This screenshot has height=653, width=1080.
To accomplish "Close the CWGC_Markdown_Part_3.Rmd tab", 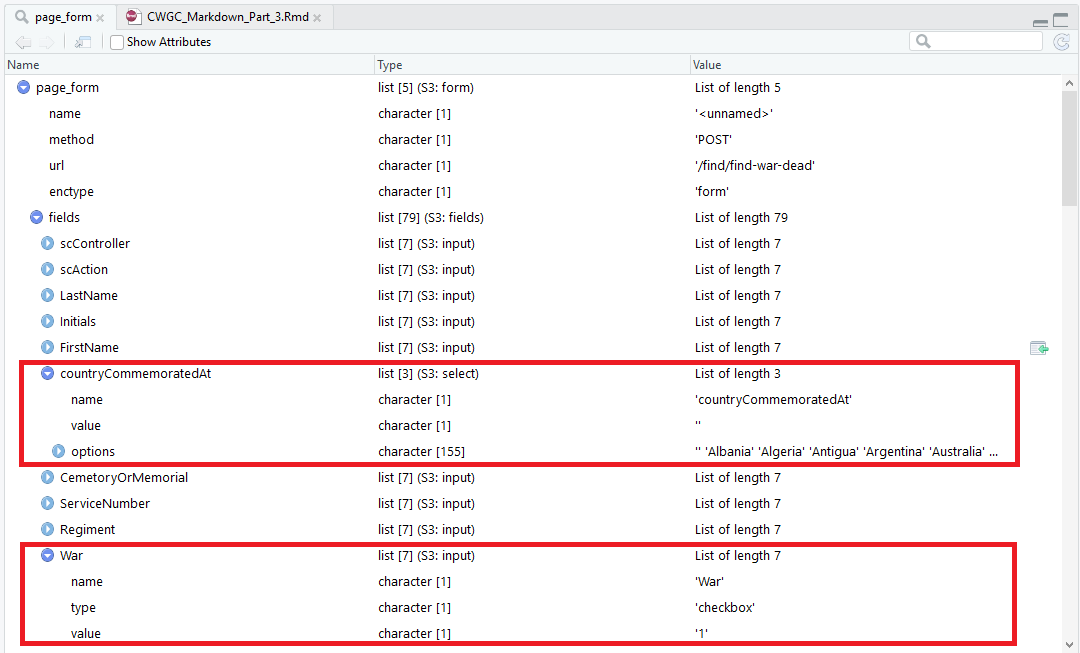I will click(x=317, y=18).
